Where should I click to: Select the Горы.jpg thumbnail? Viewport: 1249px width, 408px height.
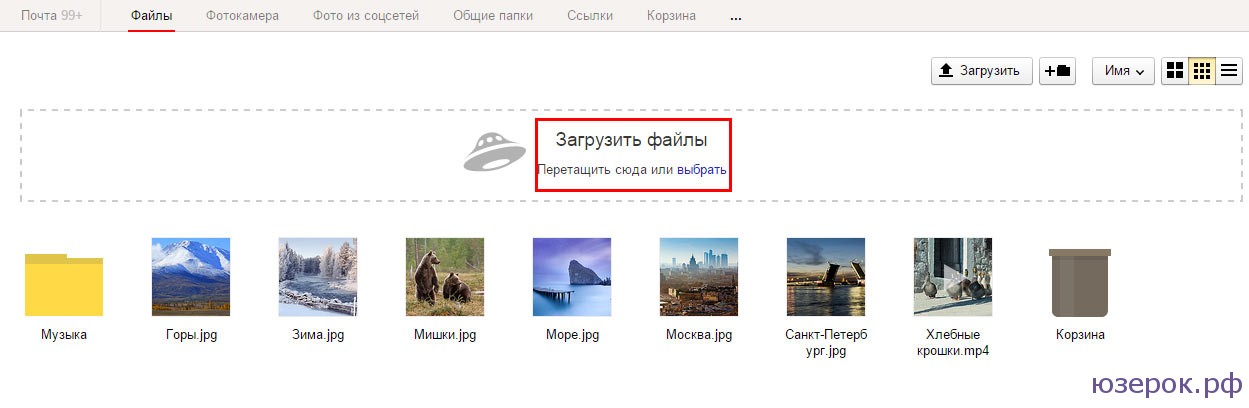[190, 277]
